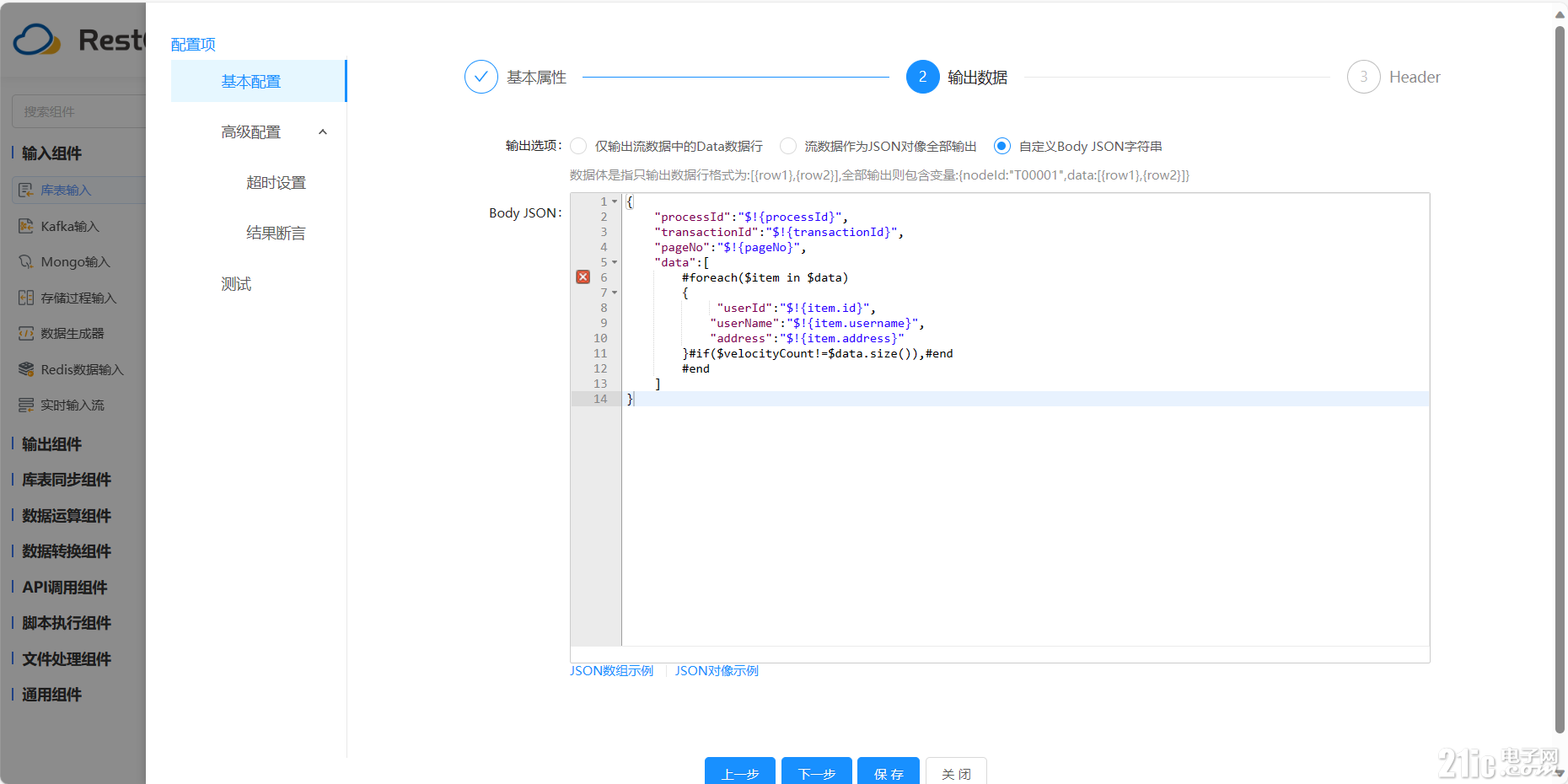
Task: Click the processId line in editor
Action: point(750,217)
